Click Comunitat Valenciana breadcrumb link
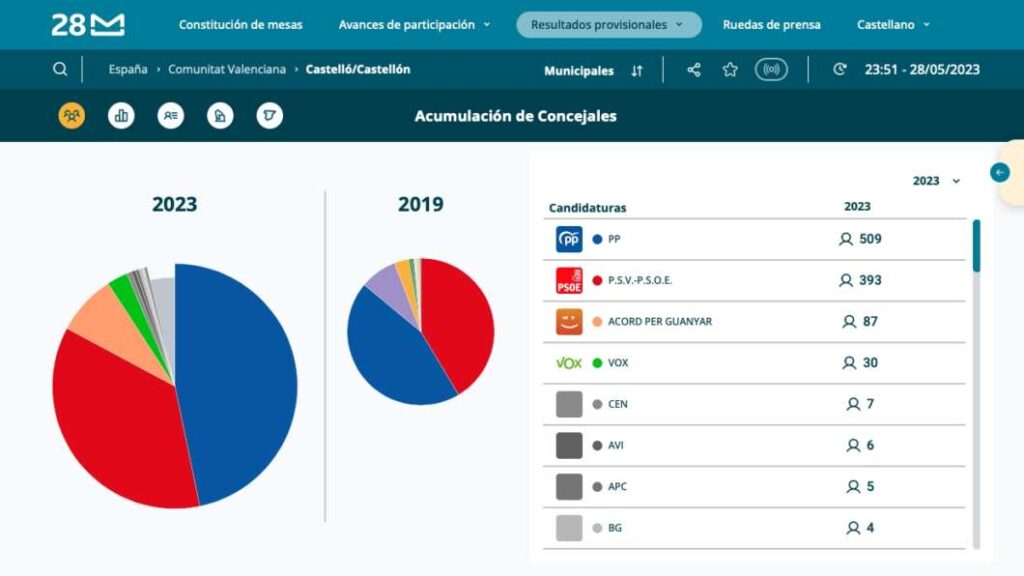 click(227, 69)
